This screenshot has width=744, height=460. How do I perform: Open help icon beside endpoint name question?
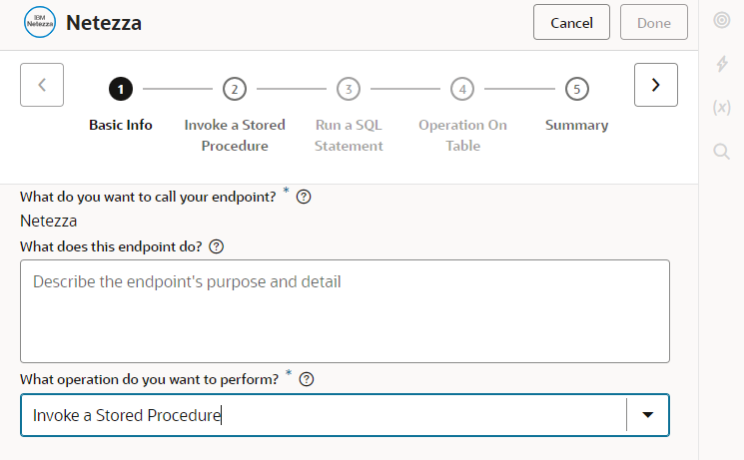click(x=304, y=197)
